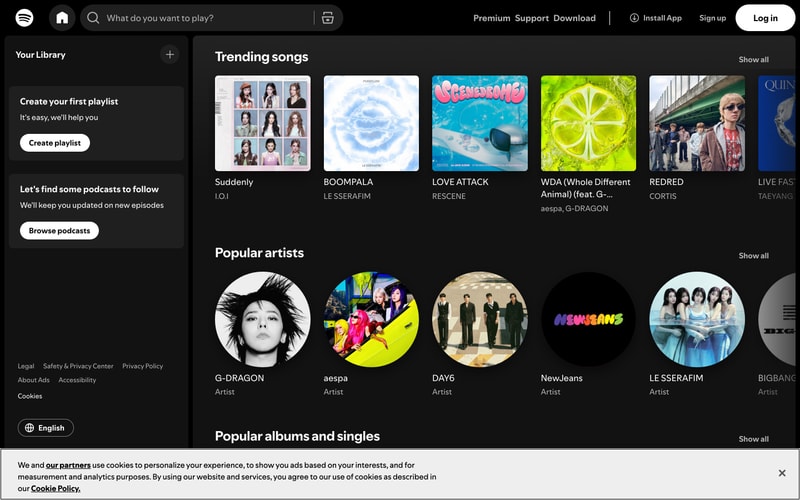The image size is (800, 500).
Task: Click 'aespa, G-DRAGON' artist text
Action: pos(574,208)
